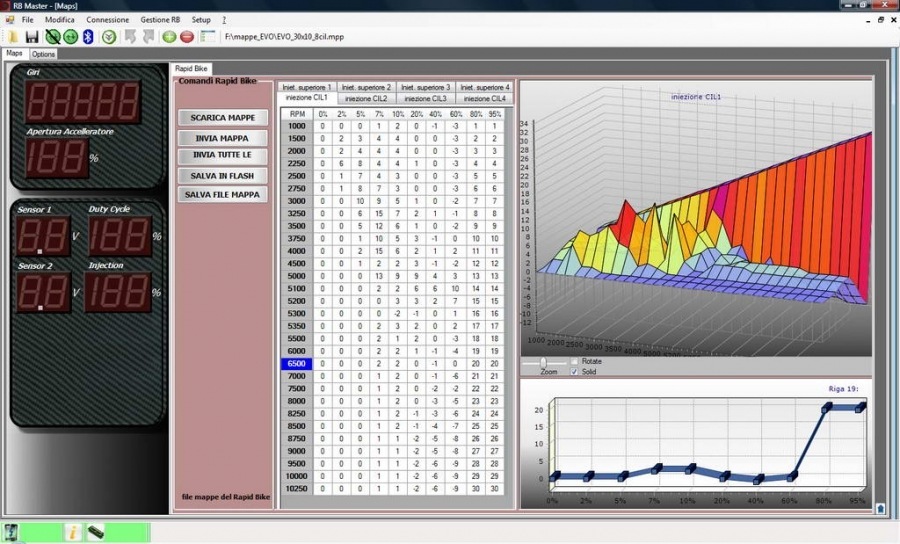Image resolution: width=900 pixels, height=544 pixels.
Task: Click the green download arrows icon
Action: (x=109, y=37)
